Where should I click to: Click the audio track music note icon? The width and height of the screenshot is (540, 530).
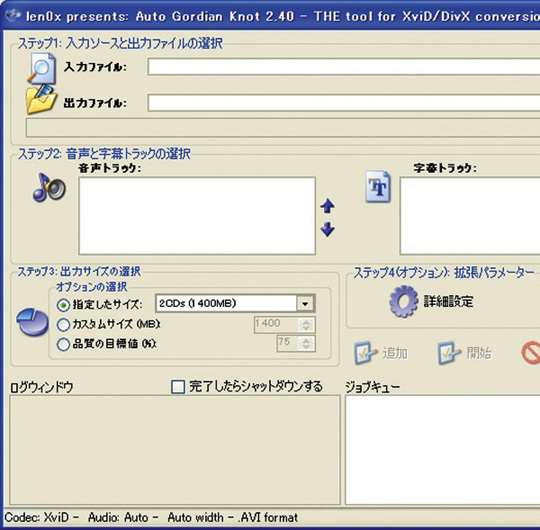49,187
